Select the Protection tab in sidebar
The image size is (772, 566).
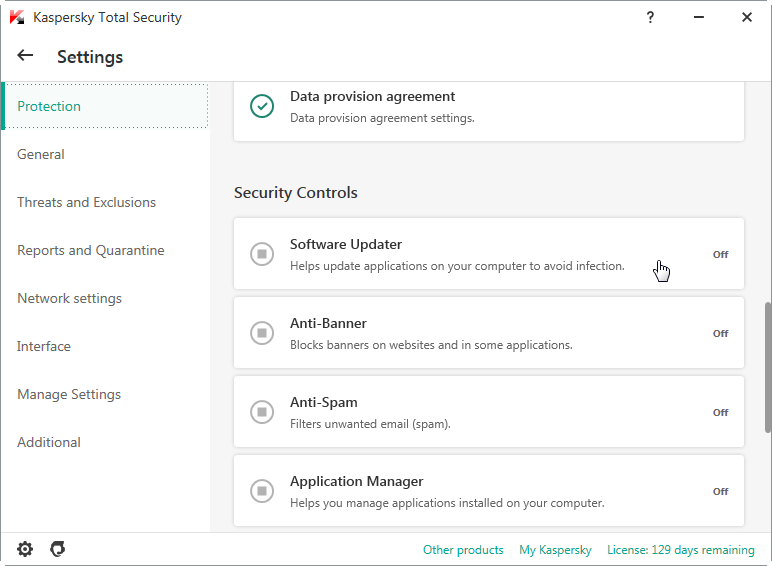(x=105, y=106)
